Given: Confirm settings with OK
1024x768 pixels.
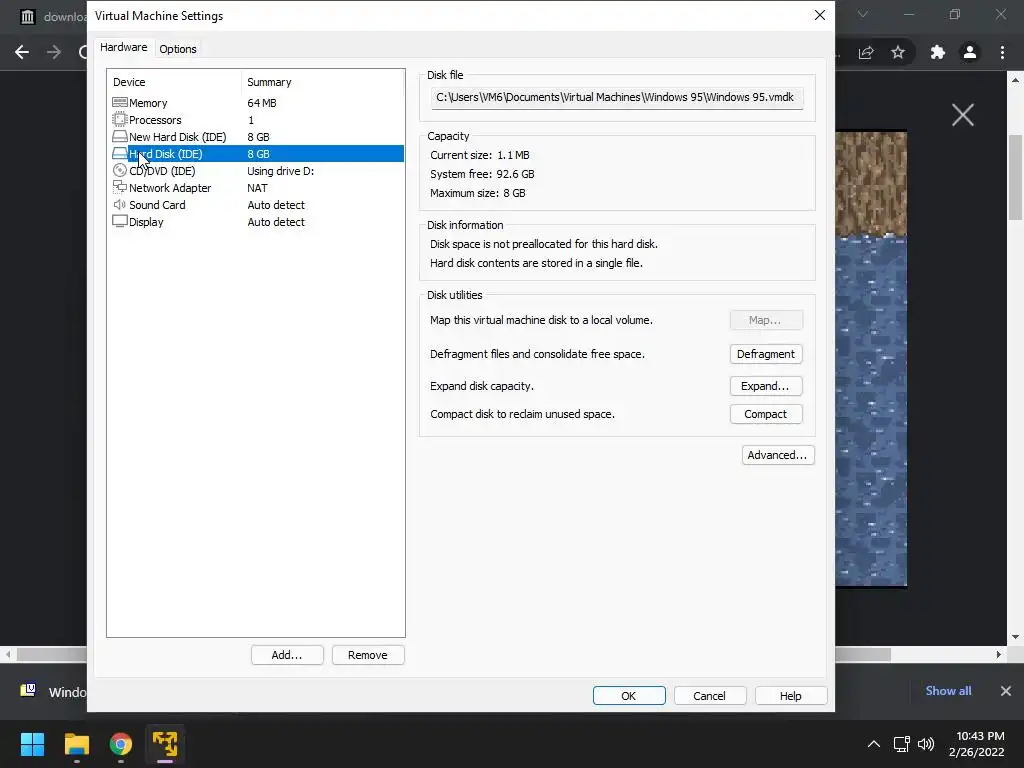Looking at the screenshot, I should coord(629,696).
